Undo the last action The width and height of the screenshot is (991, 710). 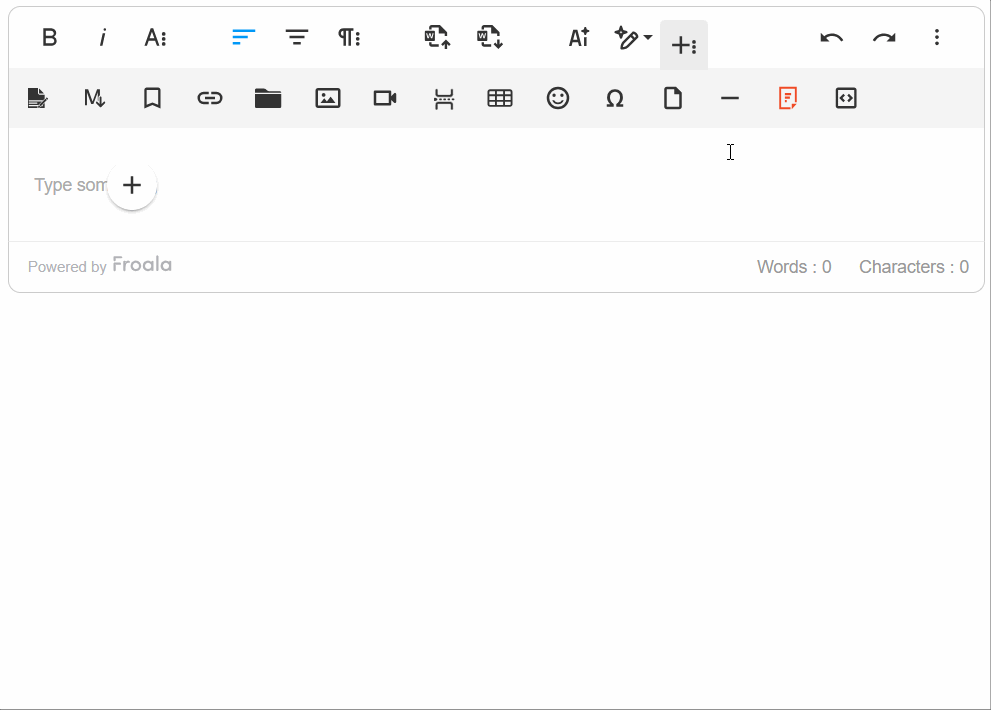831,38
